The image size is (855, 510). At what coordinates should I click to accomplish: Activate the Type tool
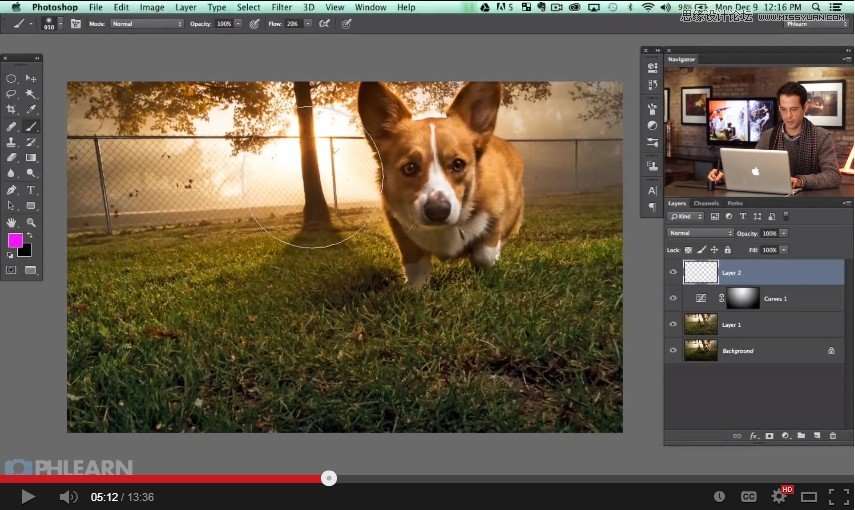31,190
